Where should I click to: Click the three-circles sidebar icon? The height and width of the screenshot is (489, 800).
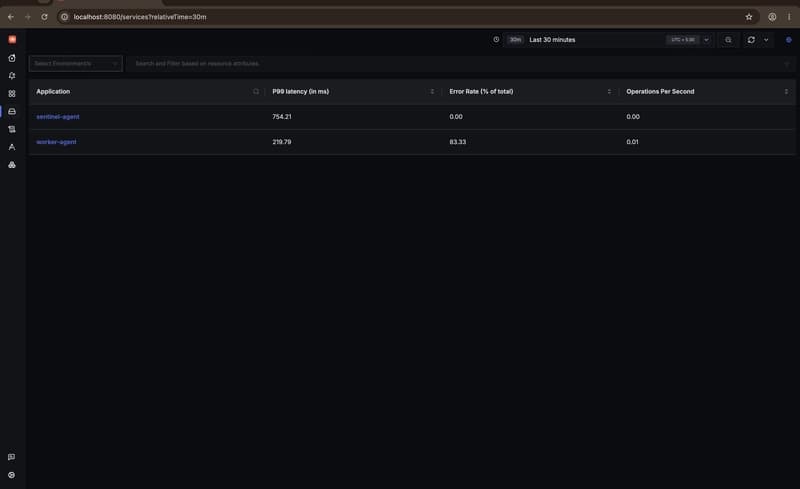(12, 165)
